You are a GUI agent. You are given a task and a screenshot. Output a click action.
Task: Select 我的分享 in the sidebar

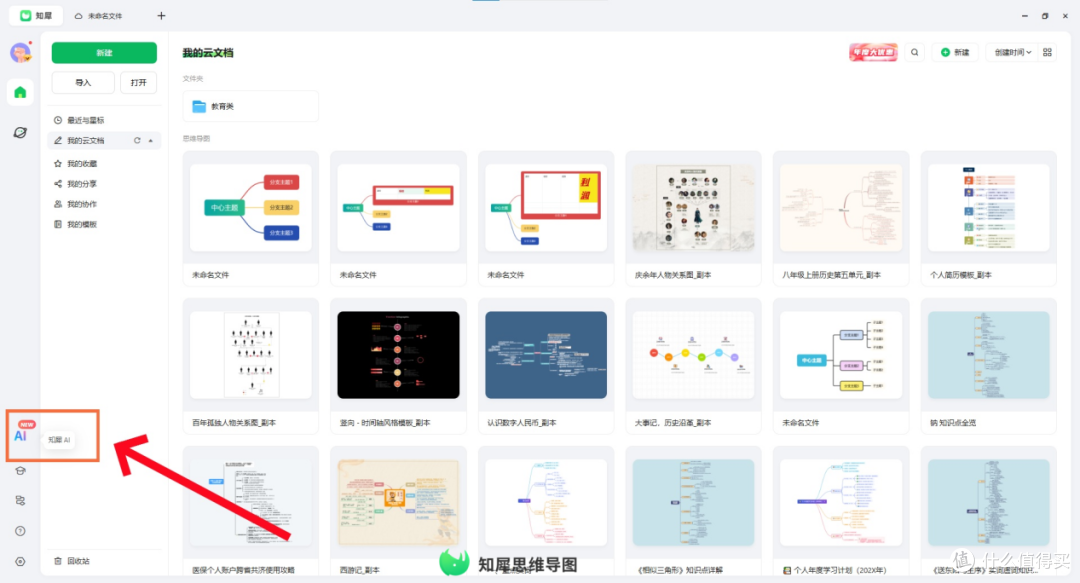click(x=105, y=184)
